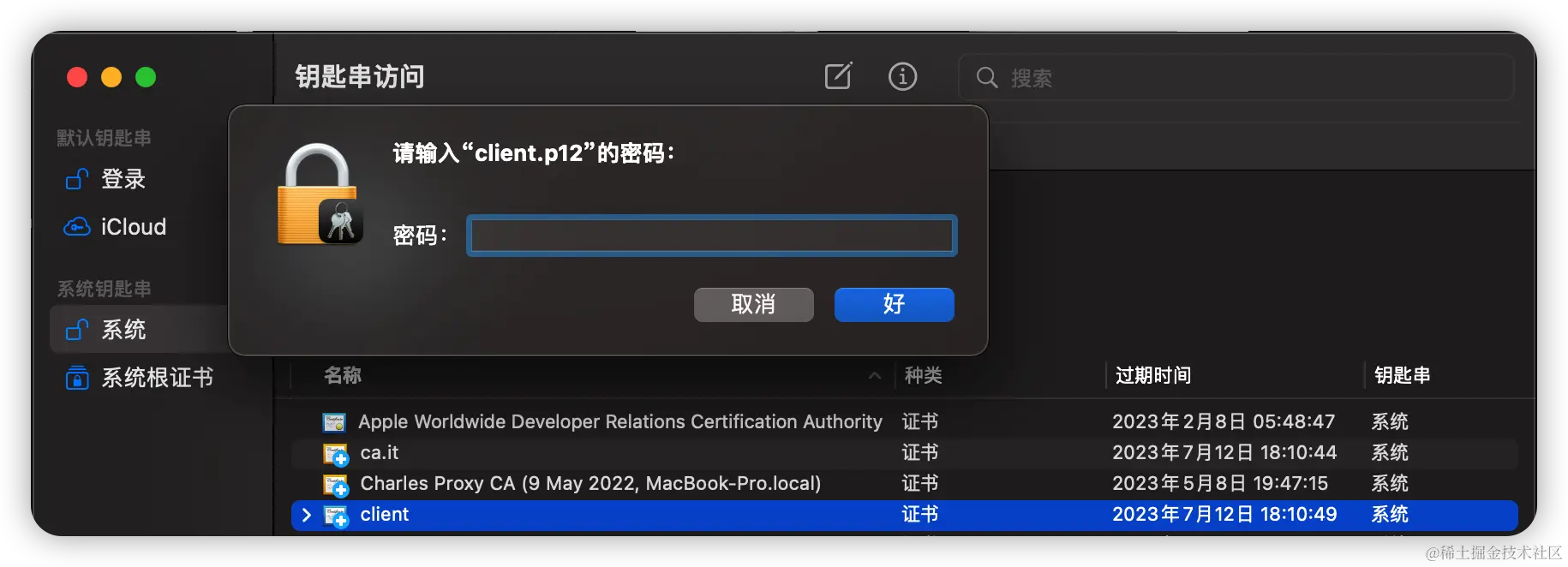Click the yellow minimize window button
This screenshot has width=1568, height=567.
click(x=111, y=77)
